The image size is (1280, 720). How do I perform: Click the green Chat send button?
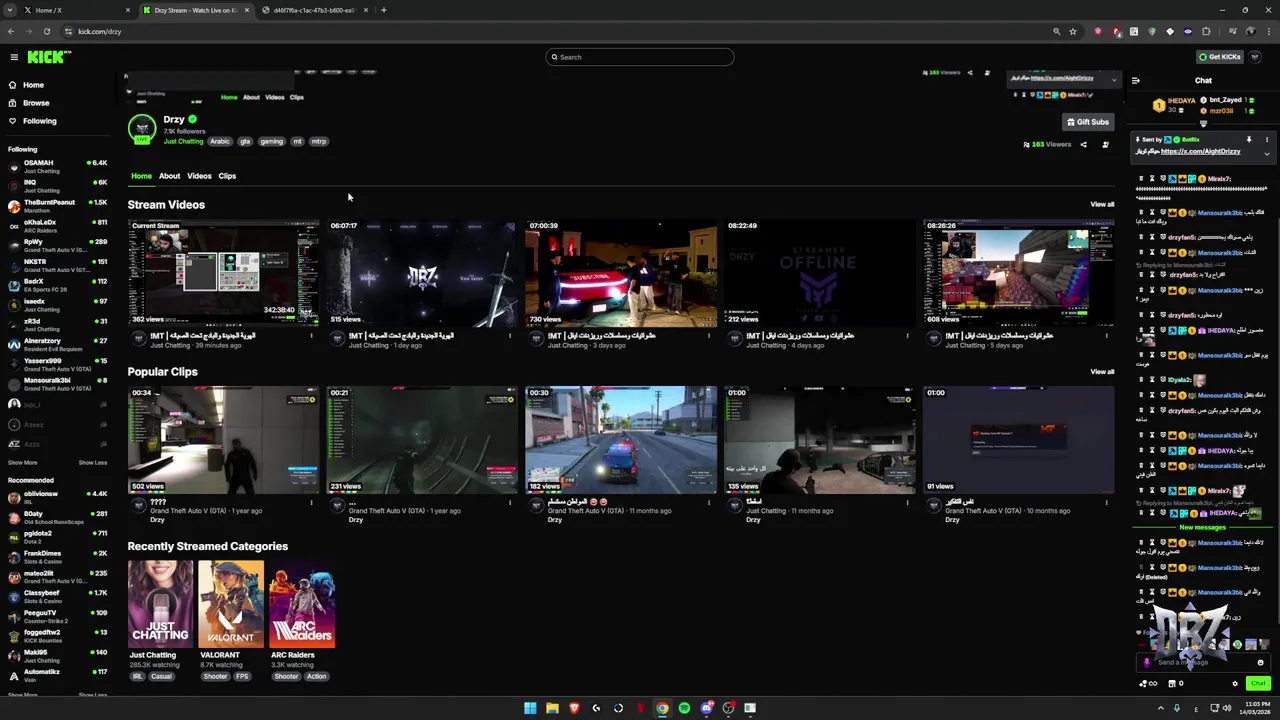(1258, 684)
